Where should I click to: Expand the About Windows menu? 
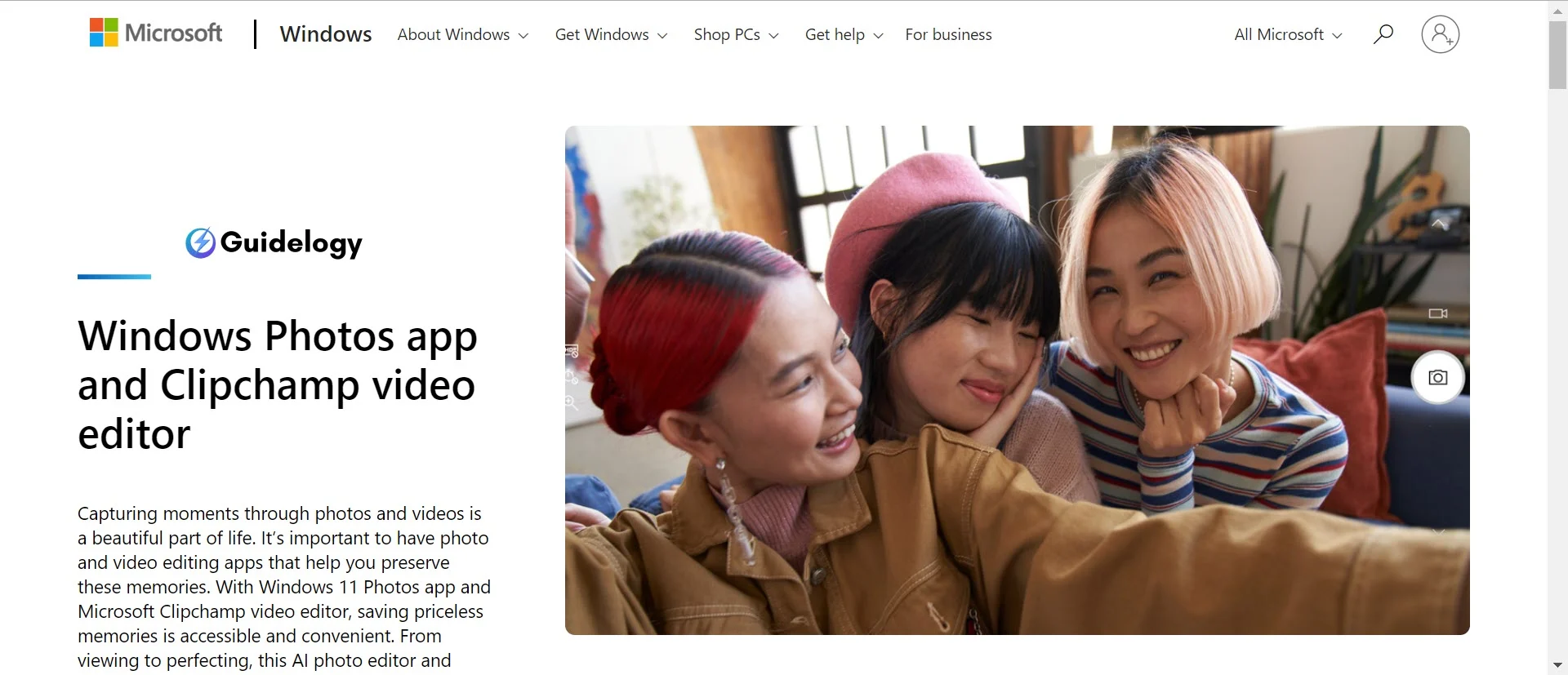click(x=463, y=34)
